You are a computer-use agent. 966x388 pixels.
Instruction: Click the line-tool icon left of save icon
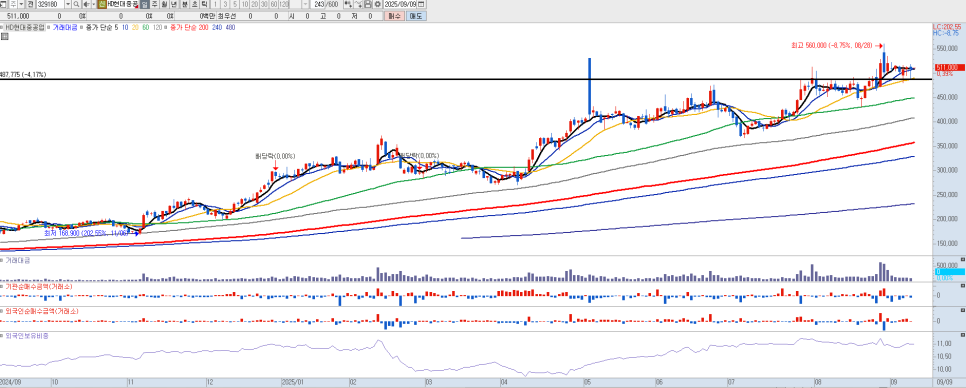(x=358, y=4)
